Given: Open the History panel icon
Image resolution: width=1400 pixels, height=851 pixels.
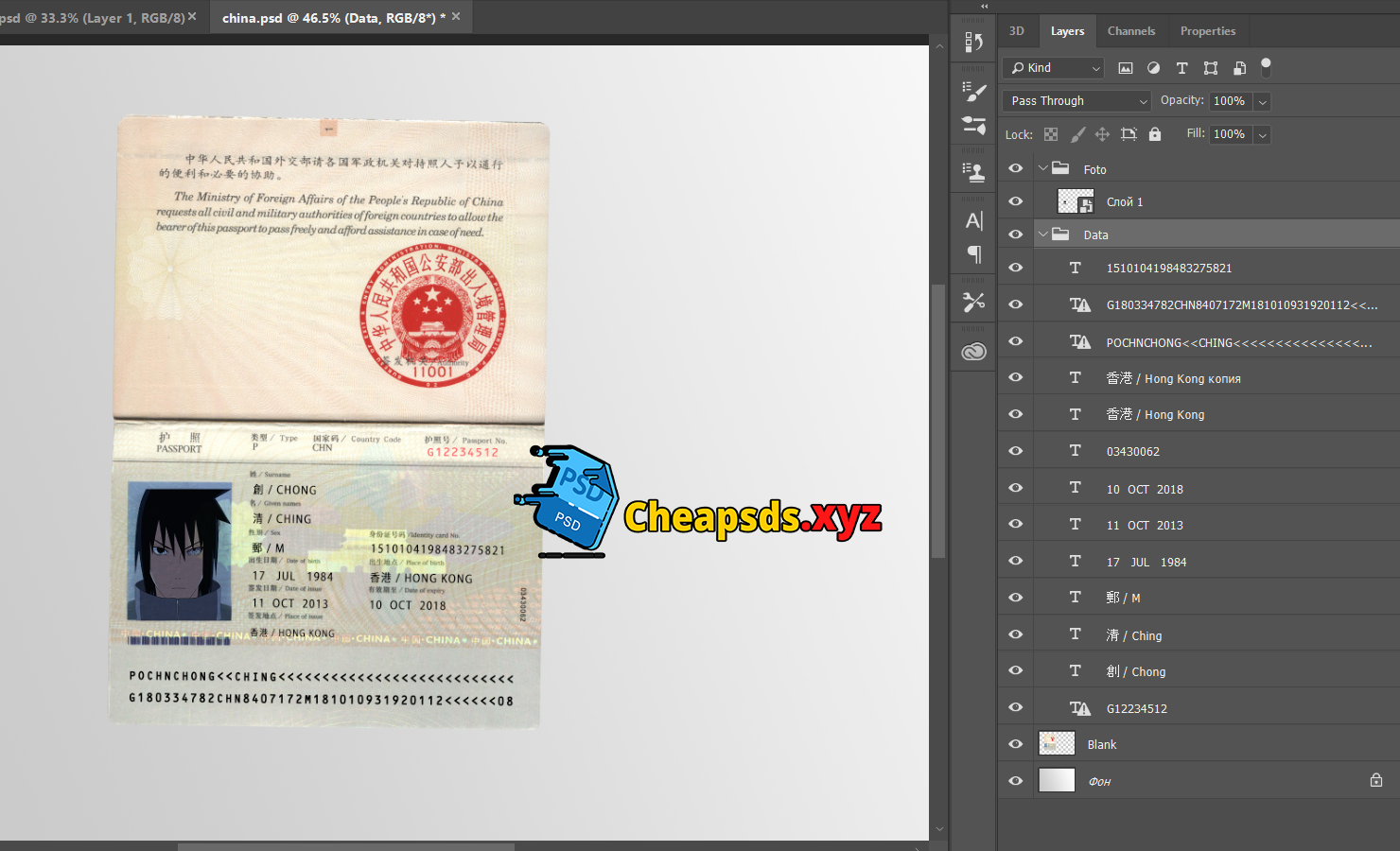Looking at the screenshot, I should 973,43.
